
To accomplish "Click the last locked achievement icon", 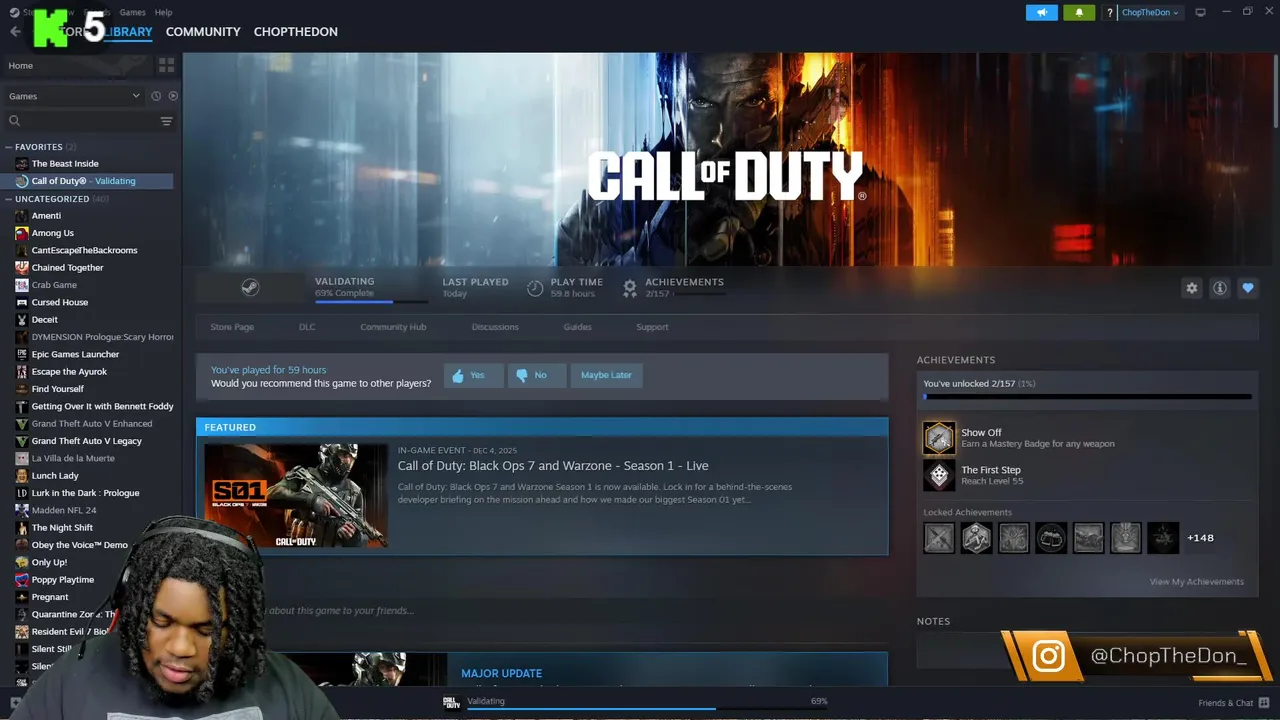I will pos(1163,538).
